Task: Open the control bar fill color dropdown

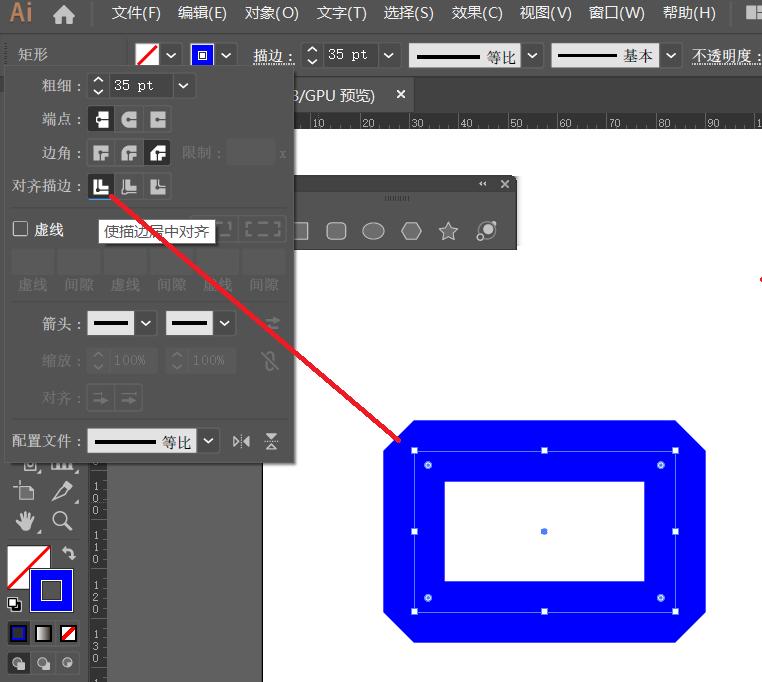Action: pyautogui.click(x=171, y=55)
